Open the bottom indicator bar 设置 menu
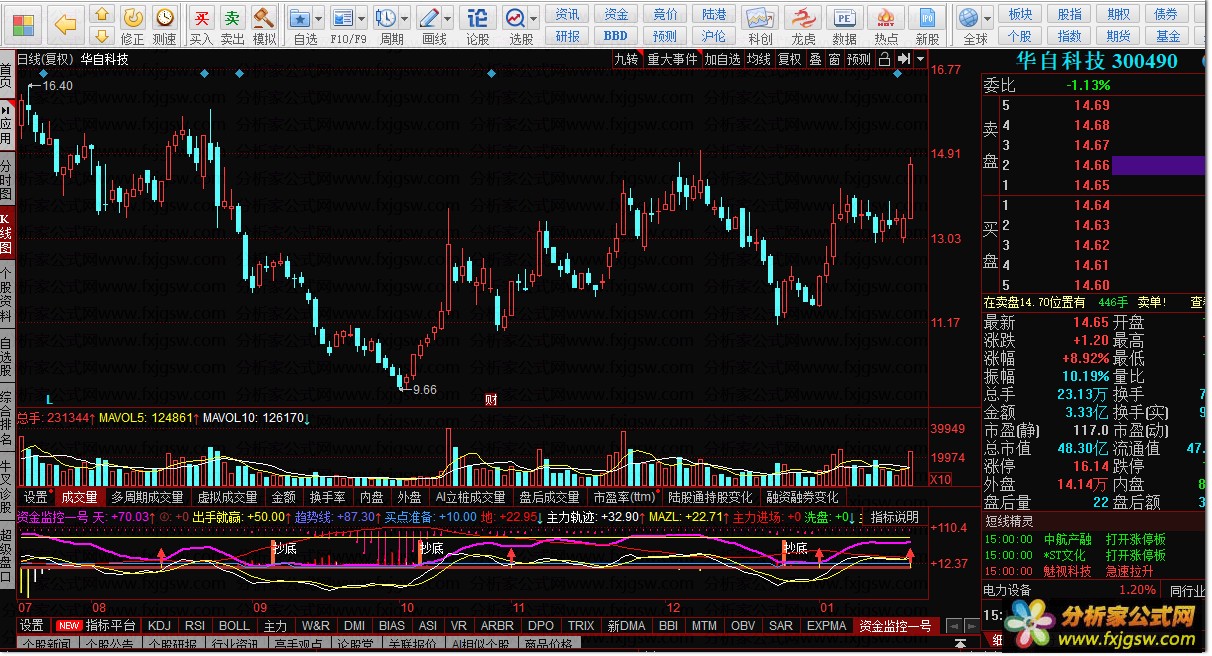The height and width of the screenshot is (656, 1212). [x=31, y=626]
